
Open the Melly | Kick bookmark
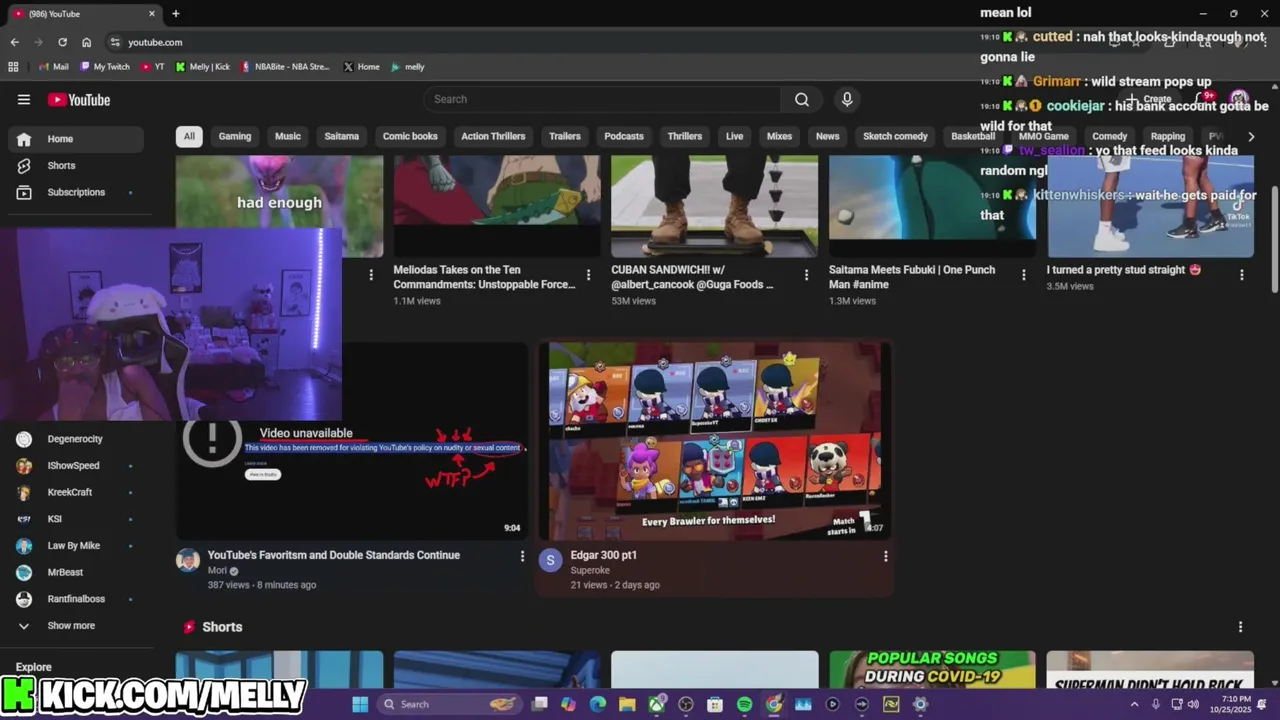click(203, 67)
